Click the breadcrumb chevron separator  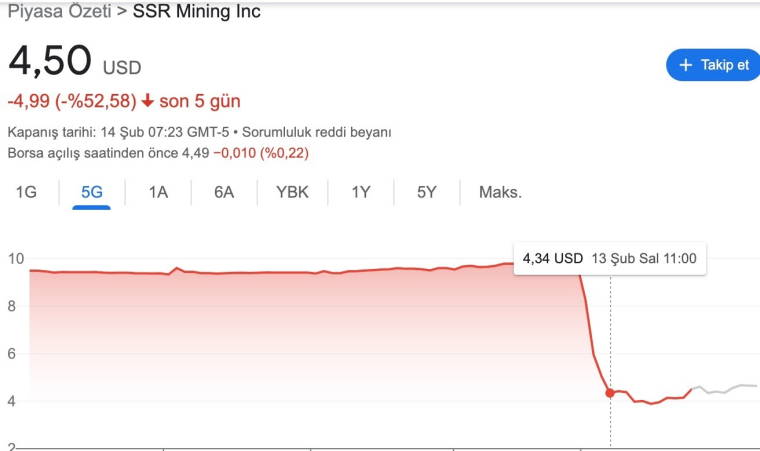(x=120, y=12)
